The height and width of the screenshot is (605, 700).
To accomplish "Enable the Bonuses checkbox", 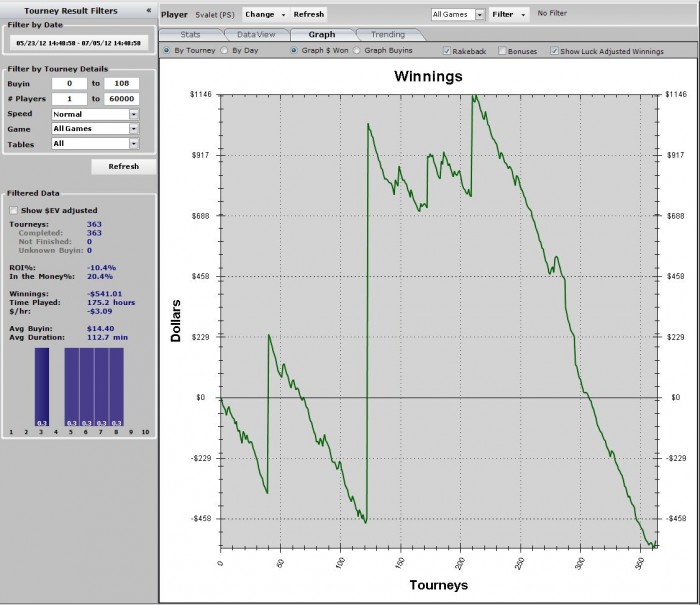I will (502, 51).
